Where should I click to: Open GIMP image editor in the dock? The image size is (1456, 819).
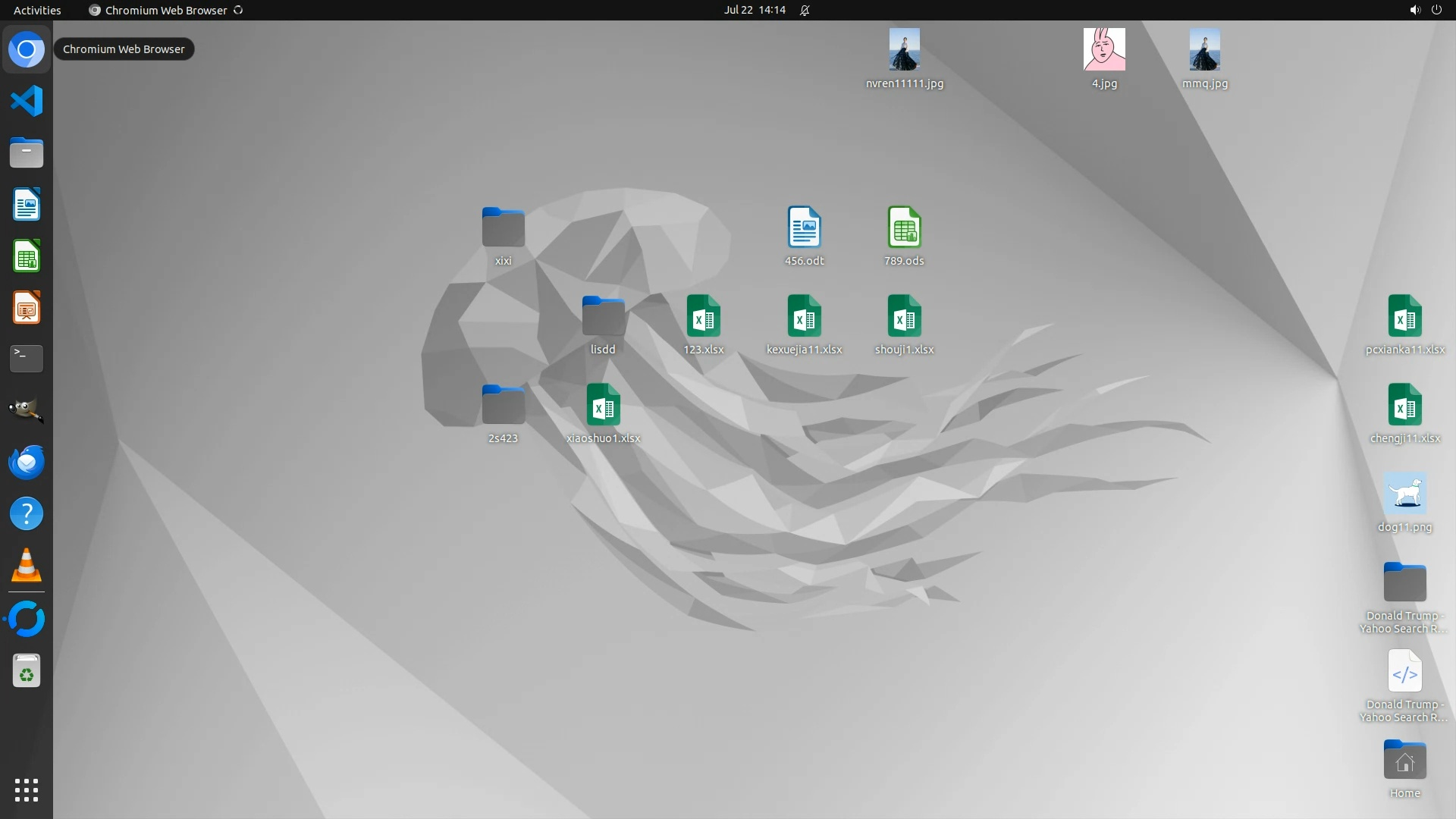(x=27, y=410)
